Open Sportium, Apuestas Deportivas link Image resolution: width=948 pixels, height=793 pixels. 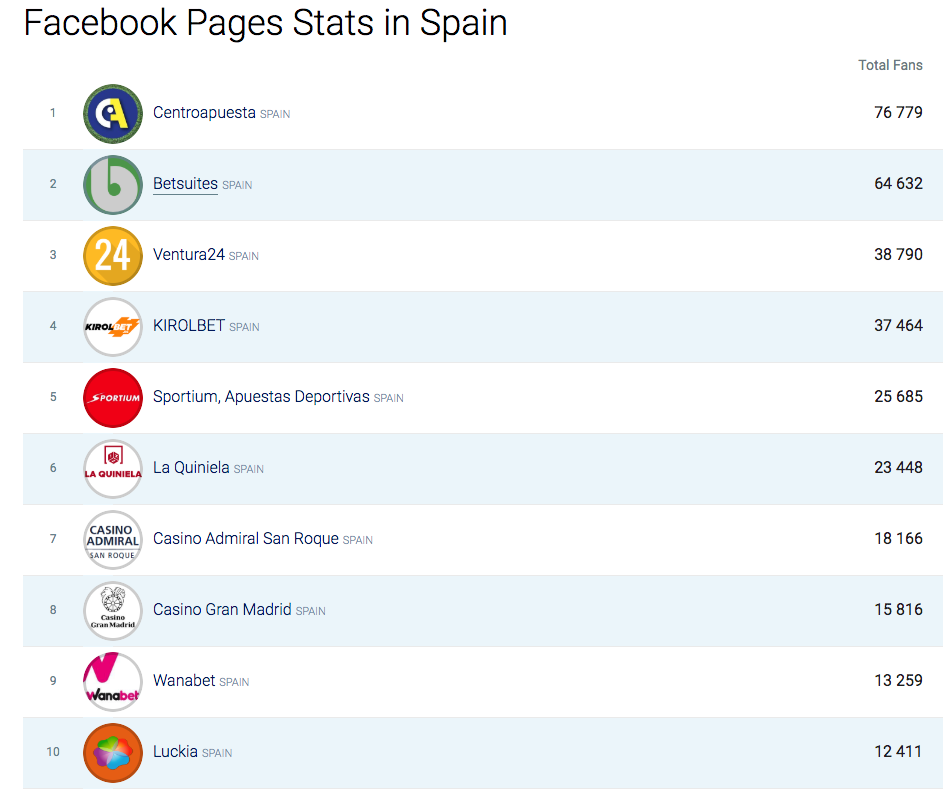click(261, 397)
